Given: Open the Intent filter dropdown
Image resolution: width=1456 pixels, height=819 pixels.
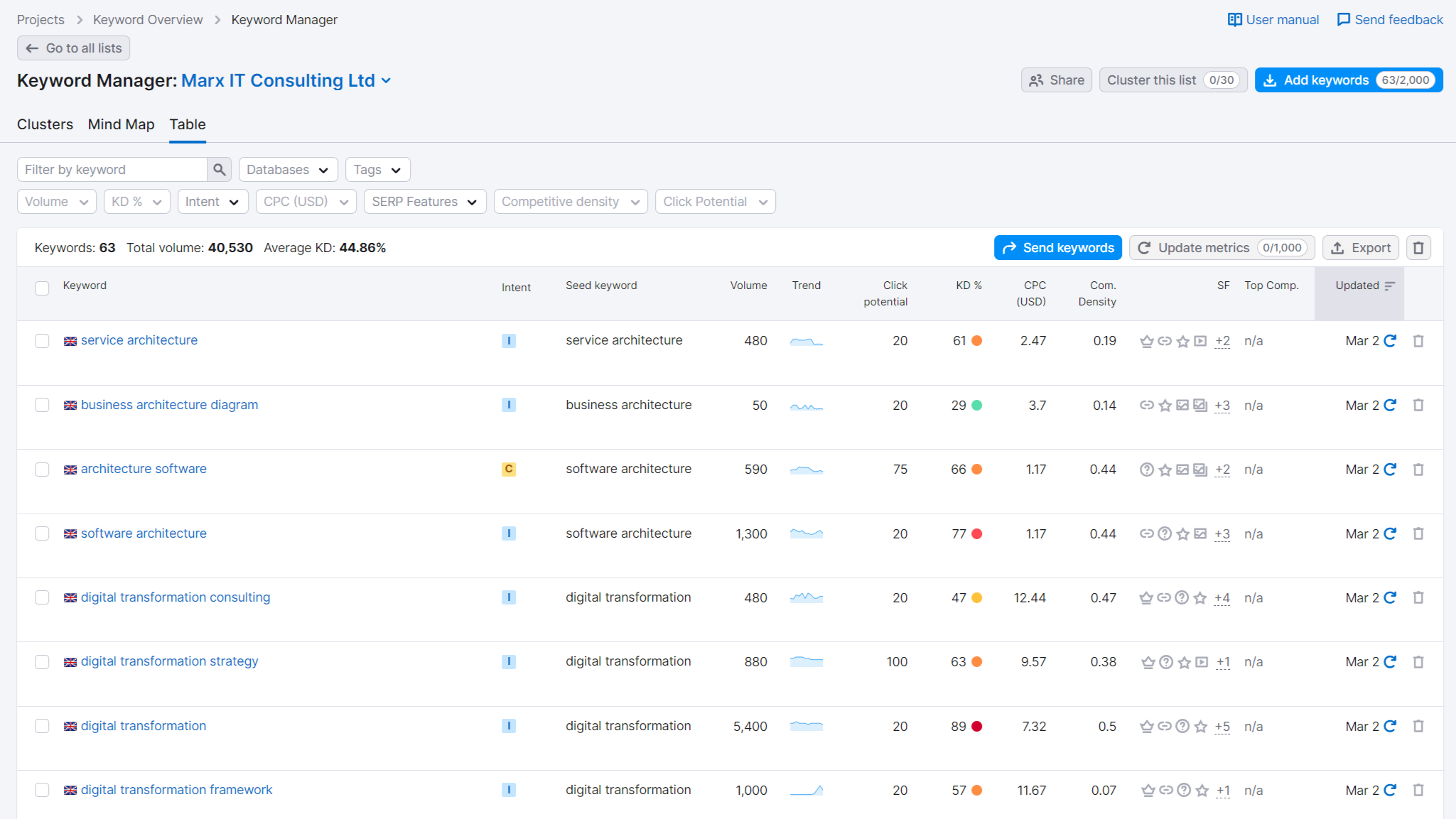Looking at the screenshot, I should pos(212,201).
